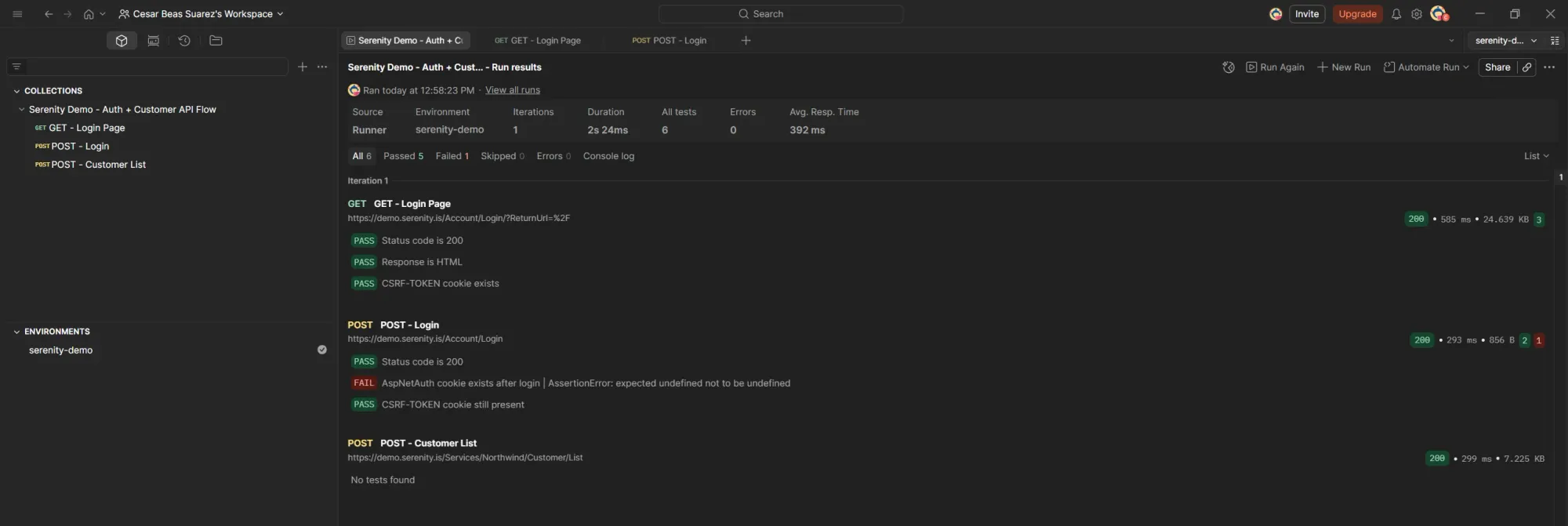Toggle active checkmark for serenity-demo environment
The image size is (1568, 526).
pyautogui.click(x=321, y=350)
